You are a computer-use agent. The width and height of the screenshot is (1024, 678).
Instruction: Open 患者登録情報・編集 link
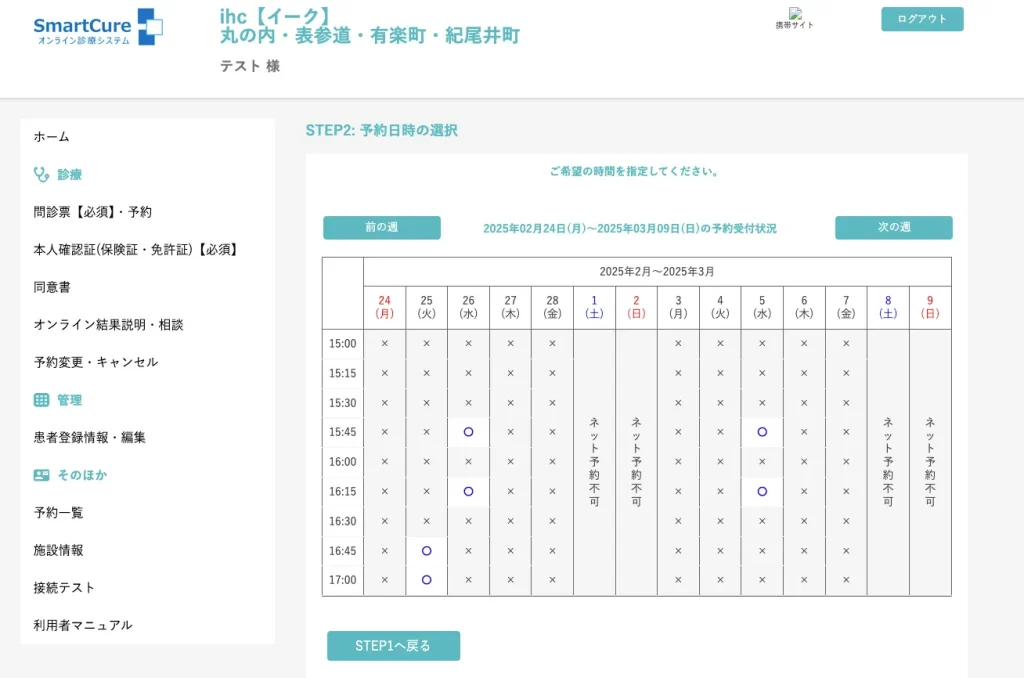(x=90, y=437)
